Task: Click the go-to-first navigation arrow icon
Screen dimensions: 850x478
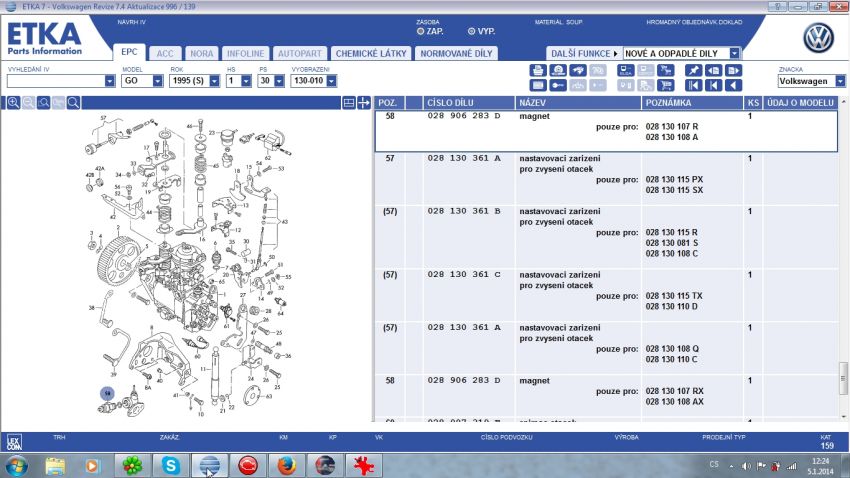Action: [x=694, y=85]
